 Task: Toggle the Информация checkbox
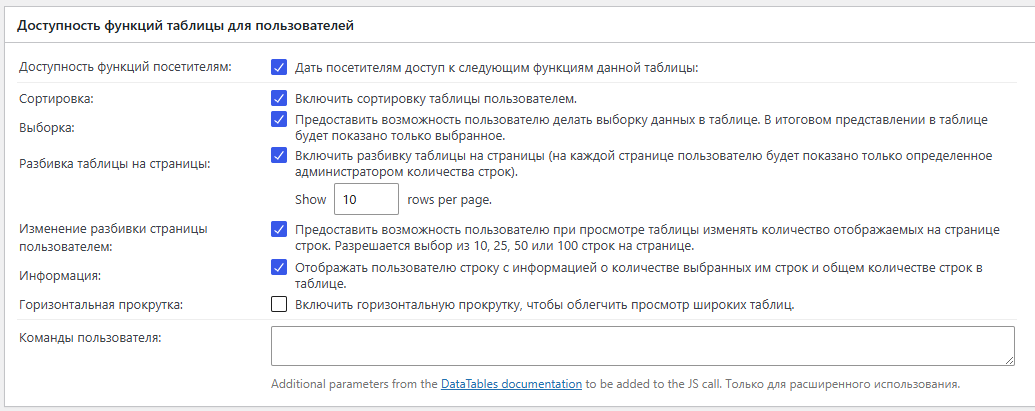(279, 267)
